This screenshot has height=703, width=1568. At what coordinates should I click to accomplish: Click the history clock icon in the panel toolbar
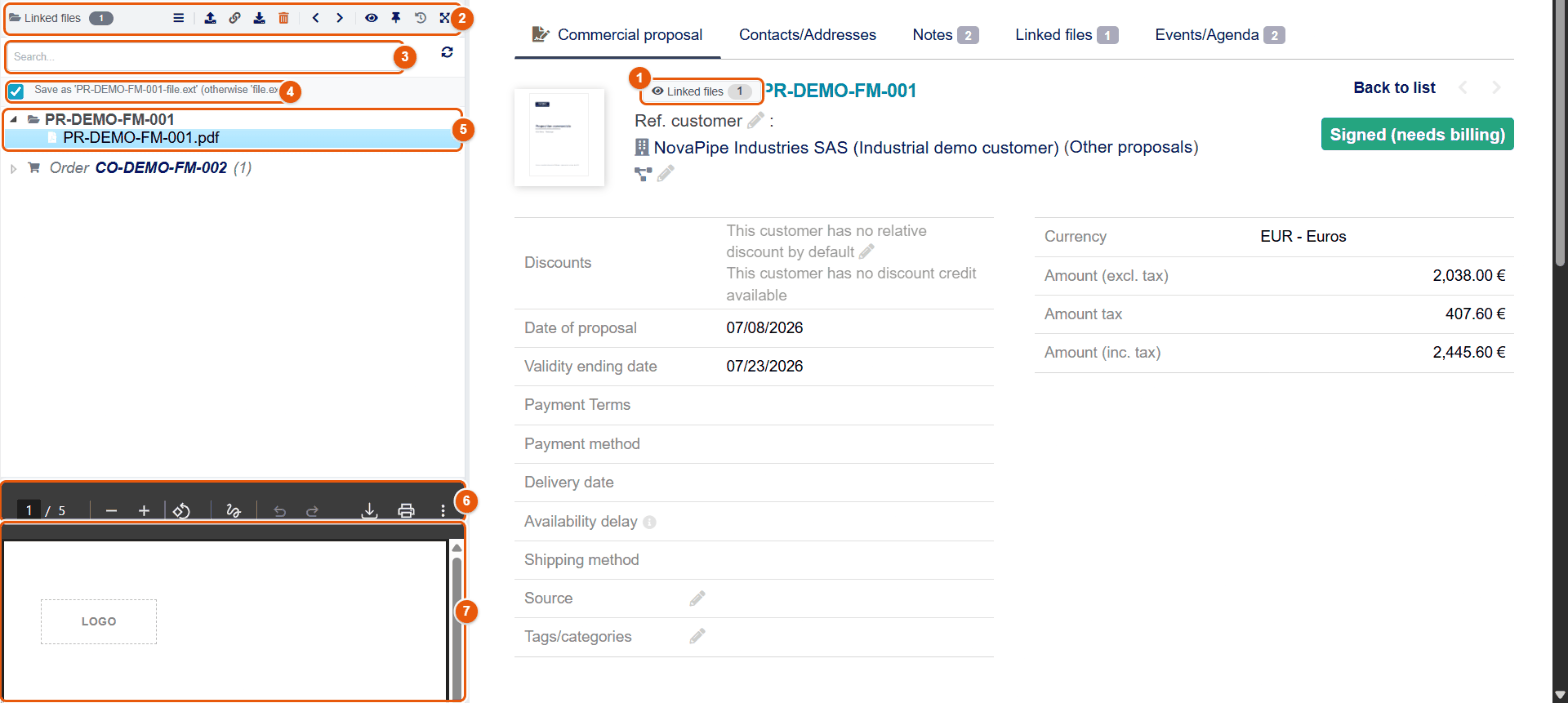(x=421, y=18)
